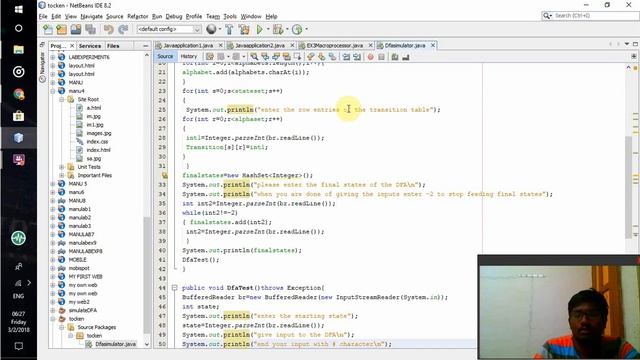
Task: Open the Navigate menu
Action: click(x=91, y=16)
